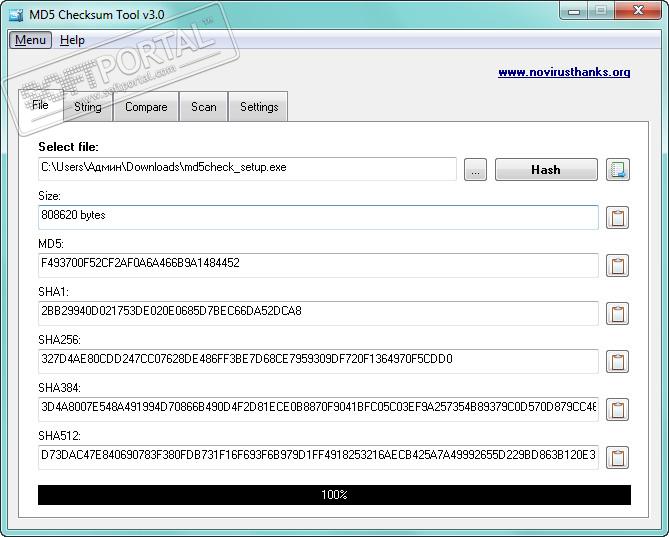
Task: Copy the SHA256 hash to clipboard
Action: coord(617,361)
